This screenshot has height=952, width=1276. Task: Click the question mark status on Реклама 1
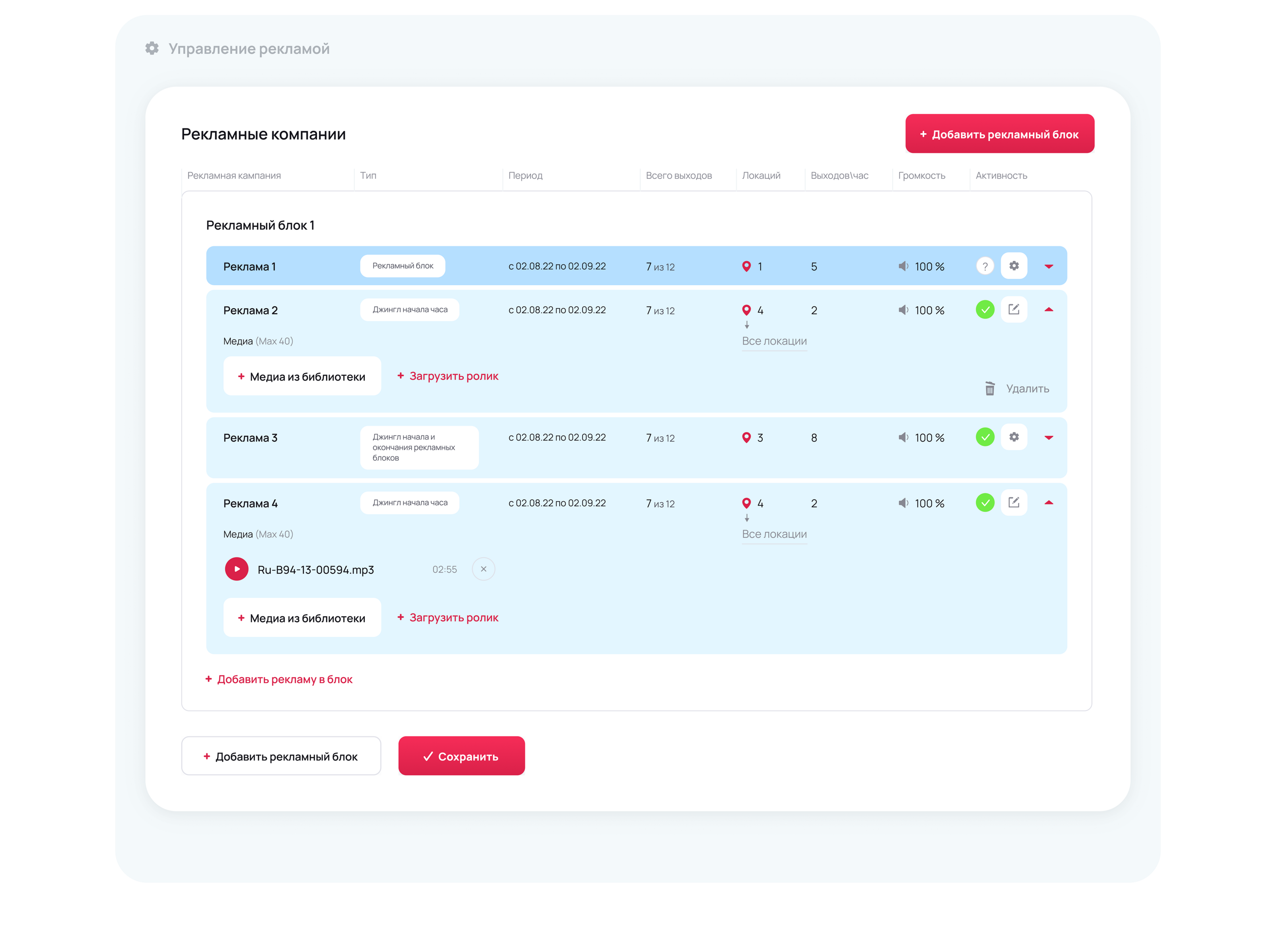985,266
